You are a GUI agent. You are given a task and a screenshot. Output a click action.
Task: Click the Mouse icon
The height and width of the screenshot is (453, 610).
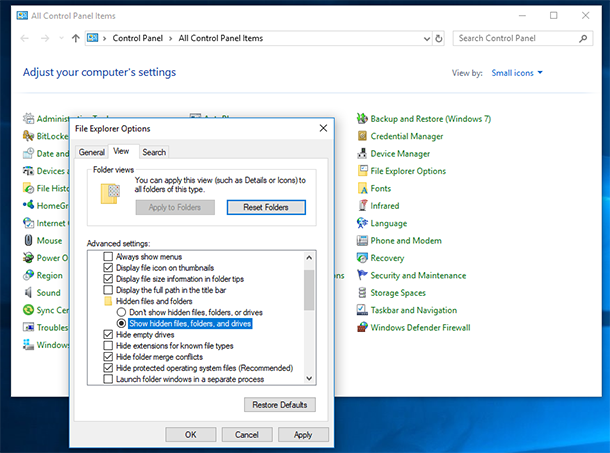(x=28, y=241)
